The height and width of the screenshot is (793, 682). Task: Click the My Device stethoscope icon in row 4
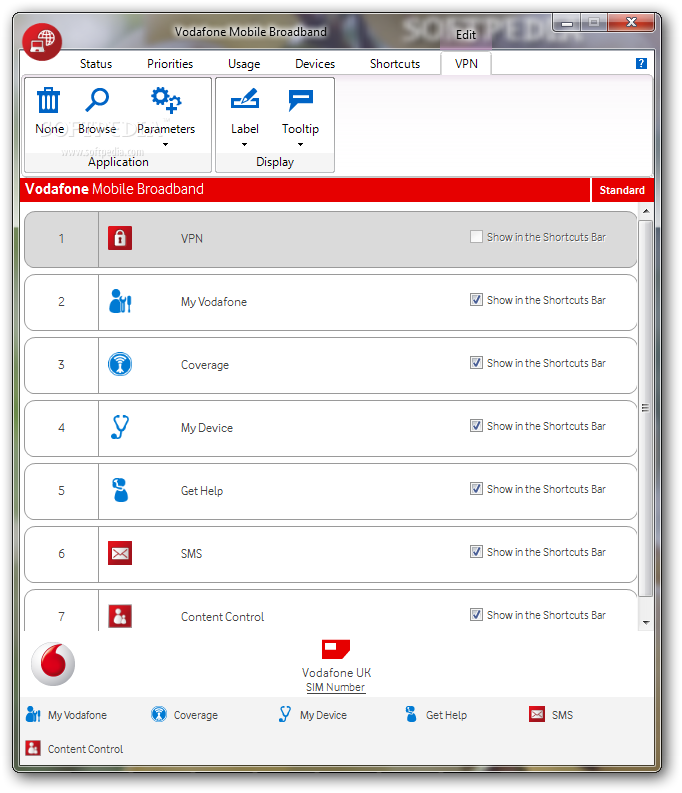tap(120, 427)
